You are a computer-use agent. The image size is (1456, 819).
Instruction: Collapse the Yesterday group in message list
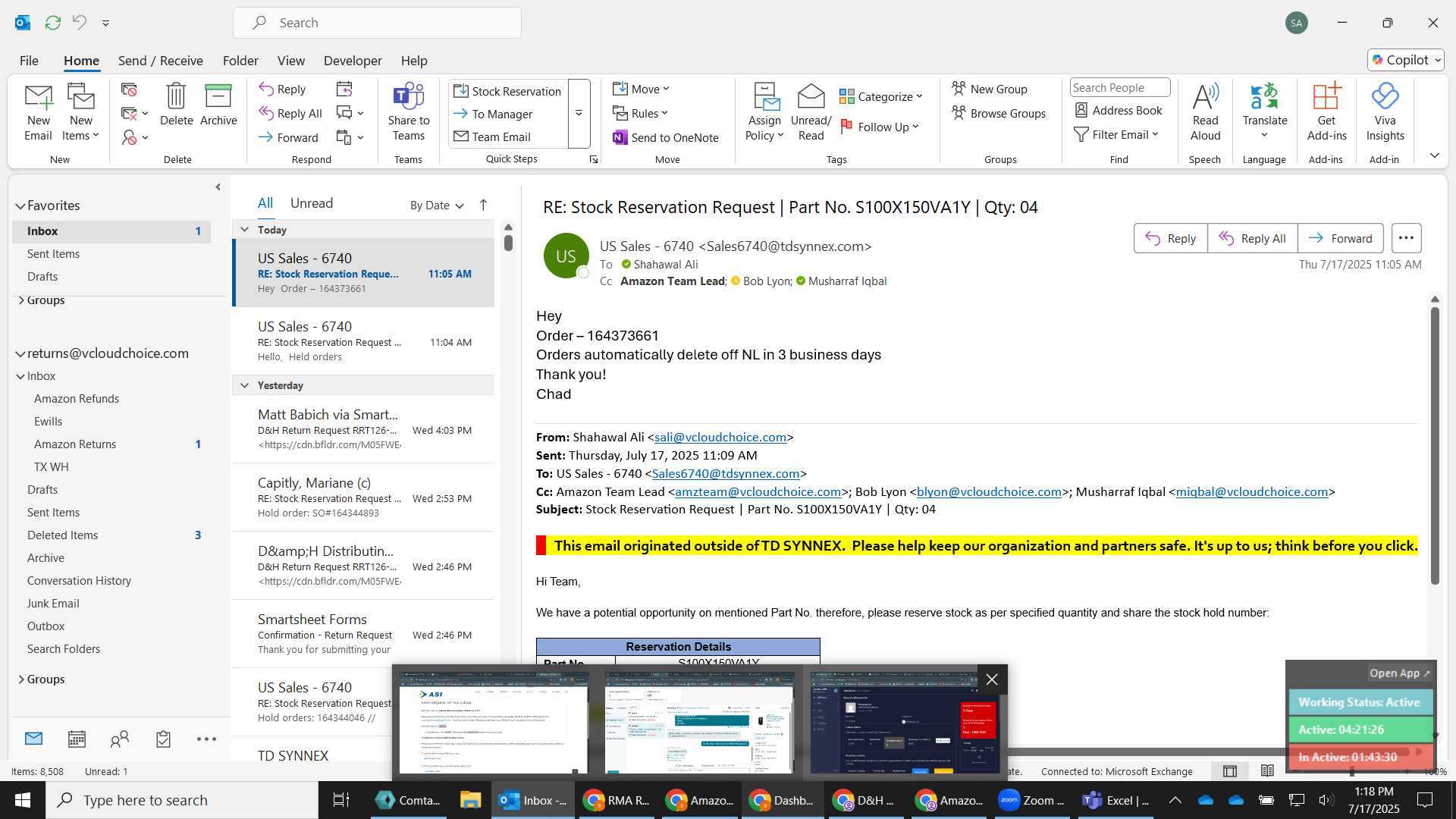coord(244,385)
